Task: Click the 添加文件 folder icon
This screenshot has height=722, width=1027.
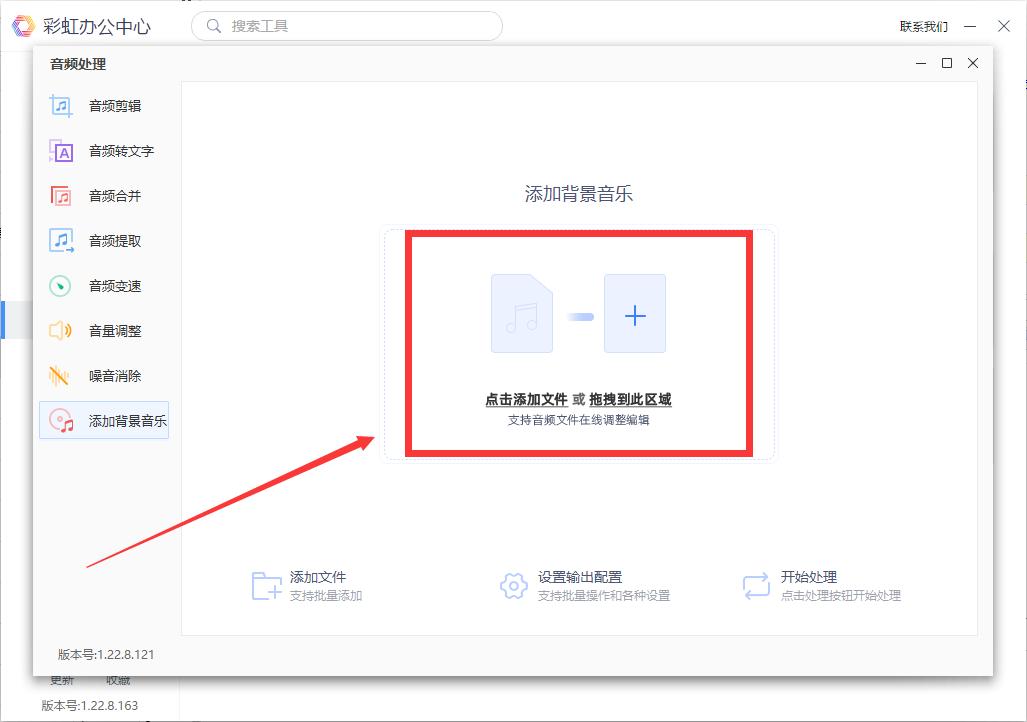Action: tap(264, 585)
